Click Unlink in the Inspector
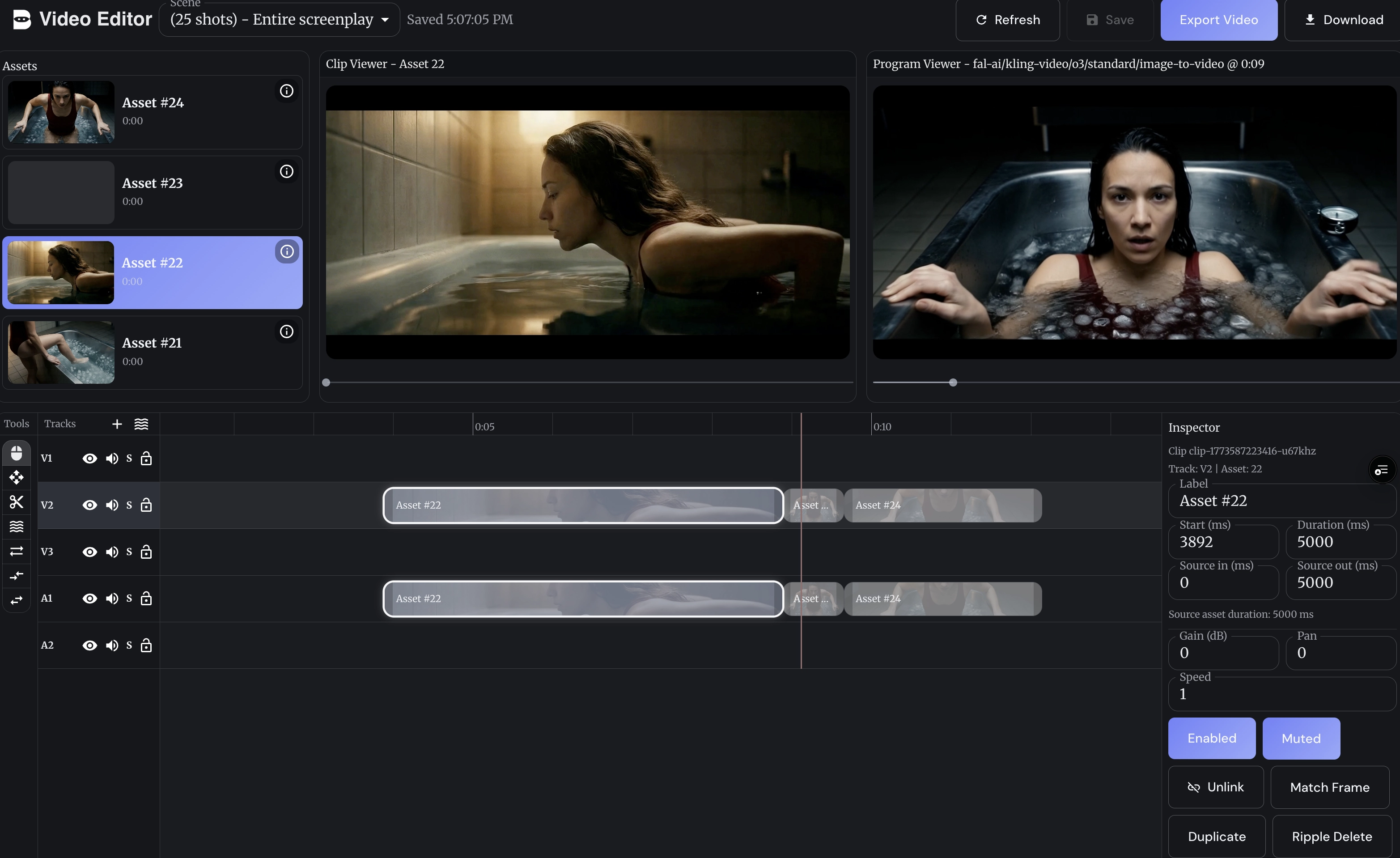 [1216, 787]
